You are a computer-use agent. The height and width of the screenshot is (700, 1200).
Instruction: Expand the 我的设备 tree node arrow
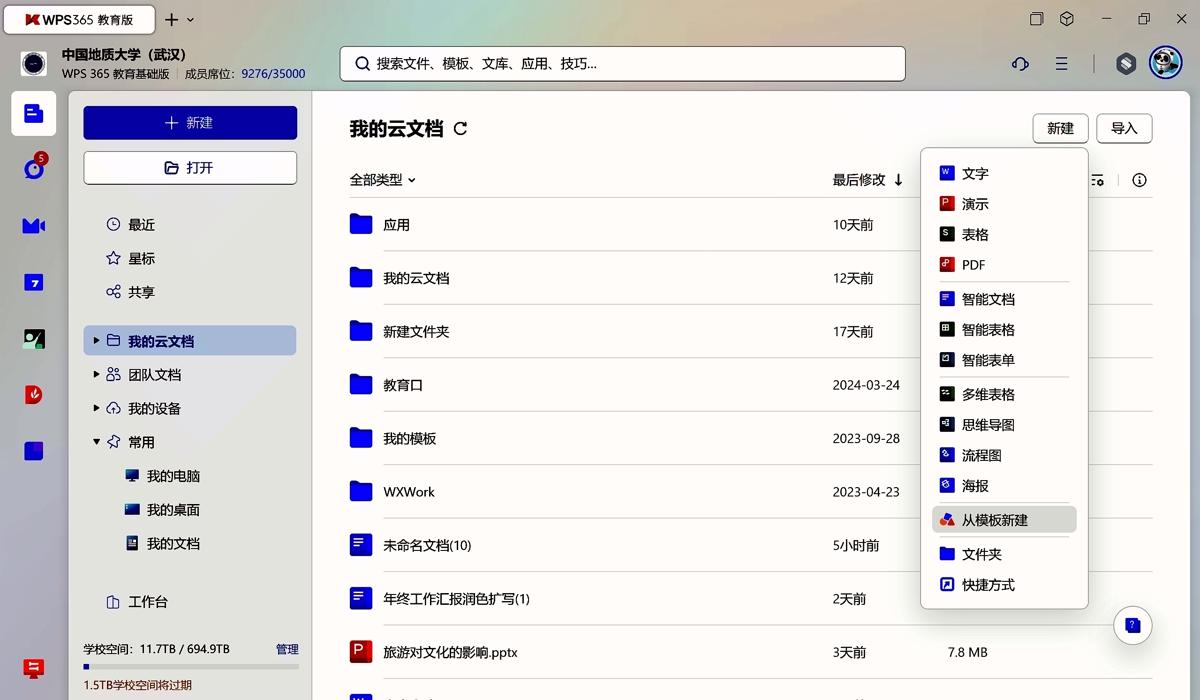tap(96, 408)
